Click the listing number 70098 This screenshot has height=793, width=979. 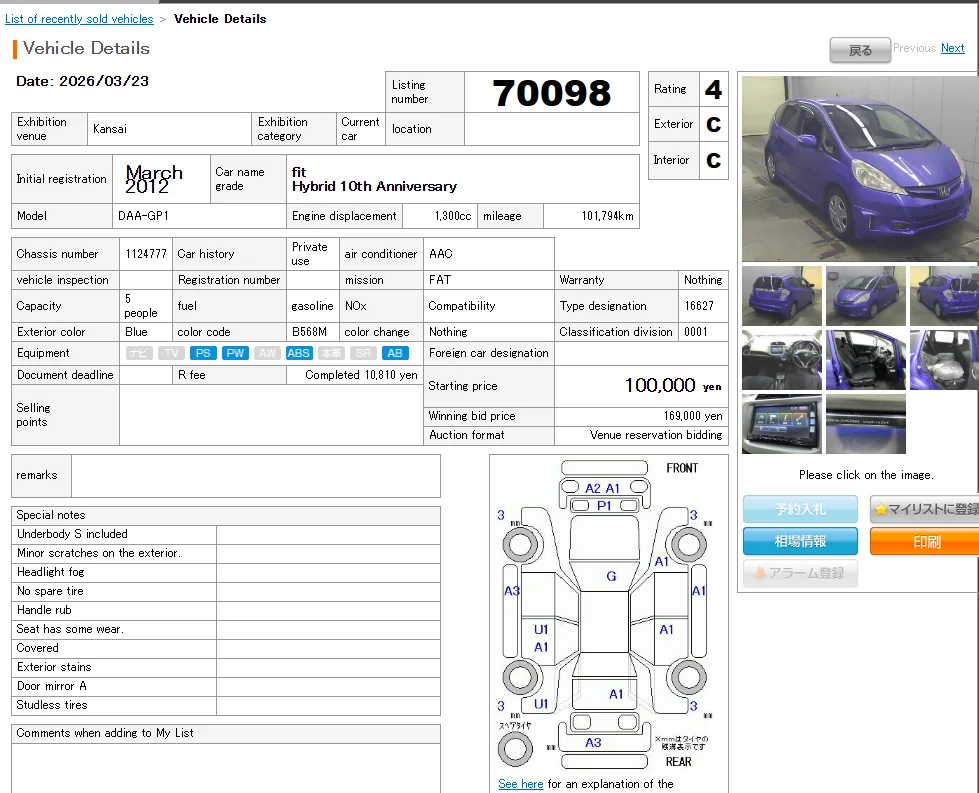pos(551,92)
